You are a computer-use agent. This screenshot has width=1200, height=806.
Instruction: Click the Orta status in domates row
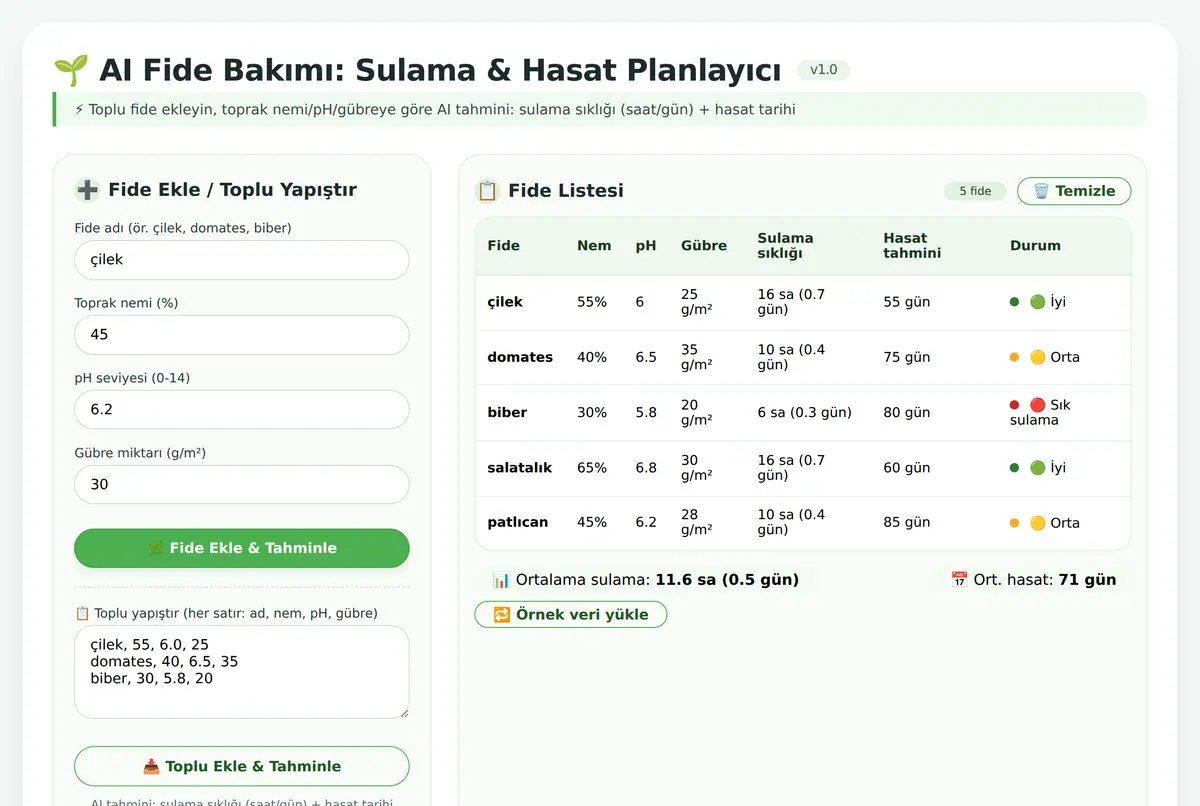tap(1045, 357)
